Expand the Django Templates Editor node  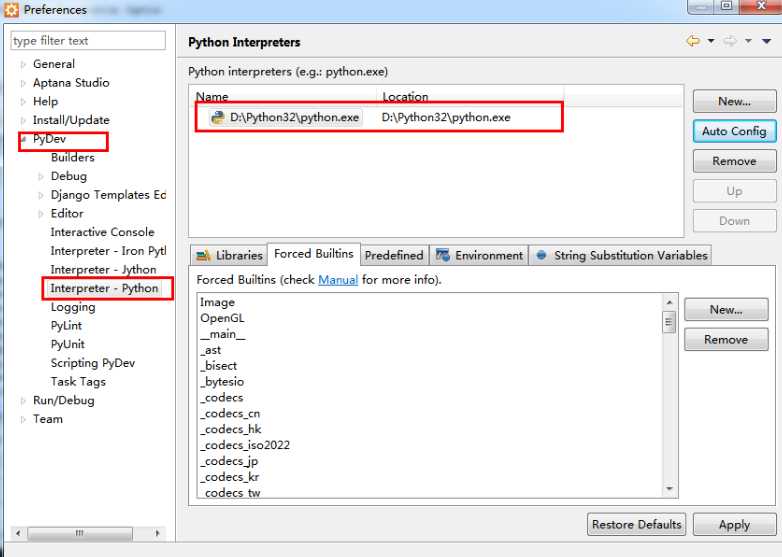tap(41, 195)
